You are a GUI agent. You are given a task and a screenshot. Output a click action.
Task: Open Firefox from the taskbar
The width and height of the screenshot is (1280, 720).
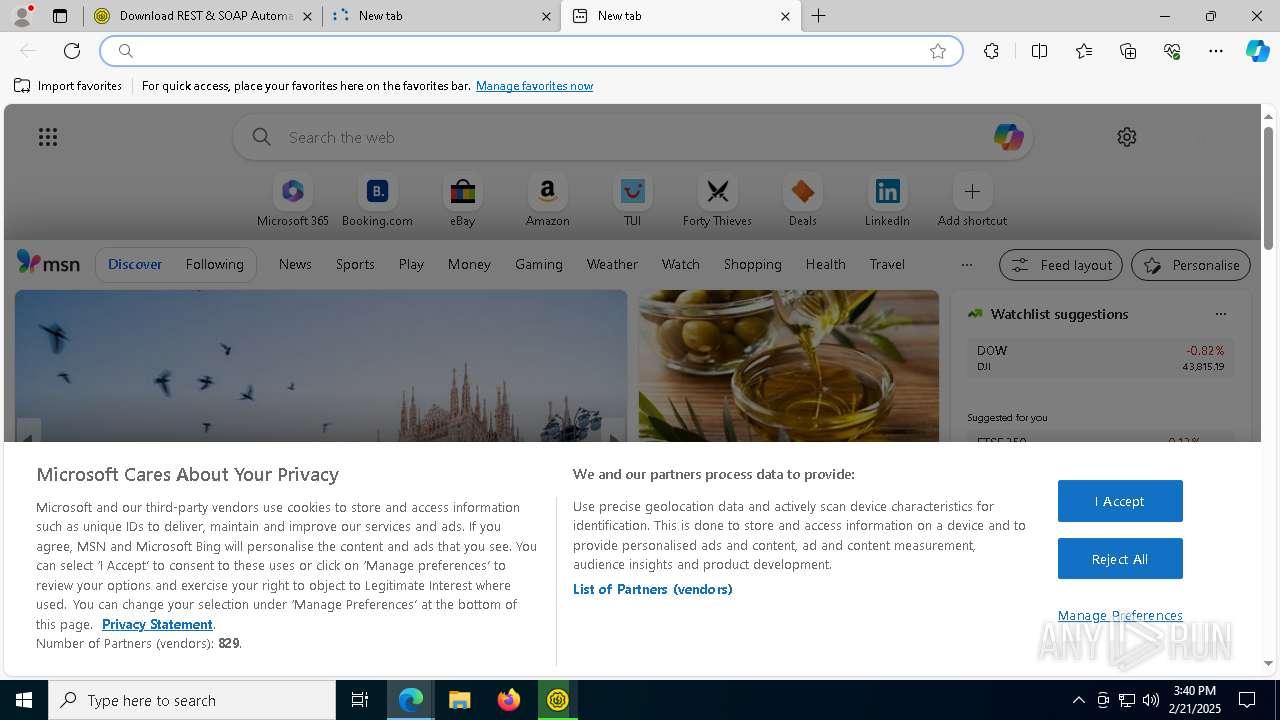(x=509, y=700)
